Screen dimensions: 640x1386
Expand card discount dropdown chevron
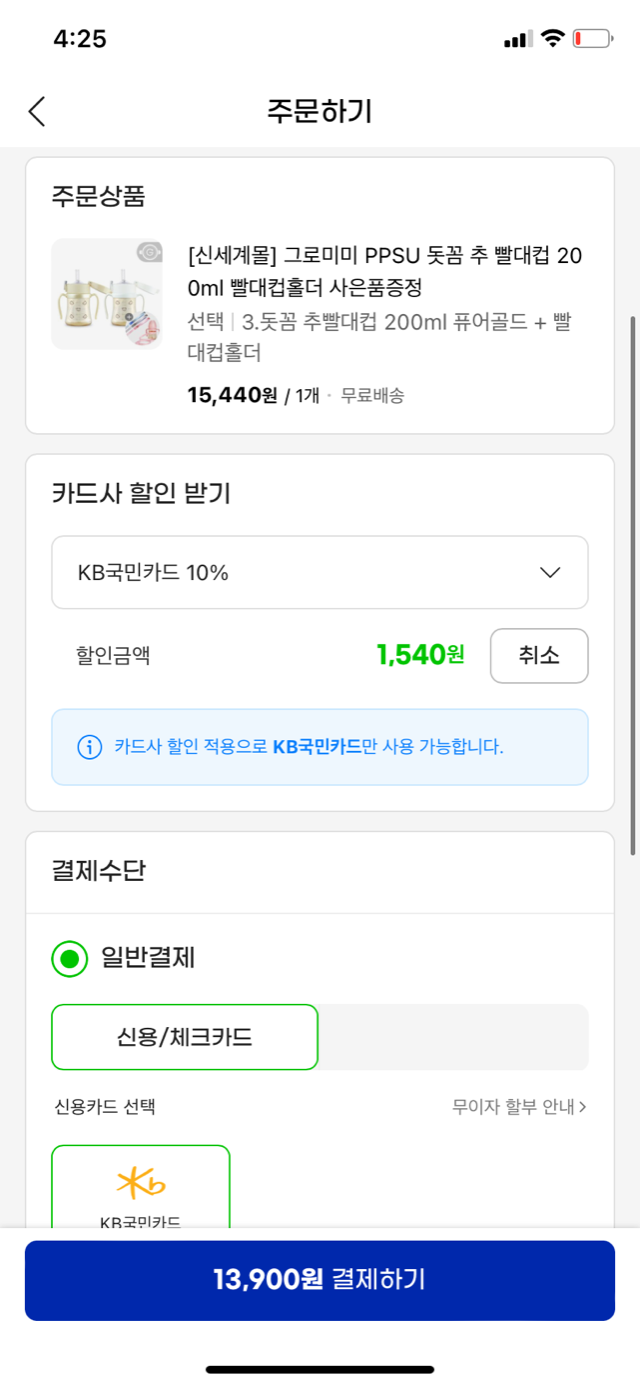click(x=550, y=573)
